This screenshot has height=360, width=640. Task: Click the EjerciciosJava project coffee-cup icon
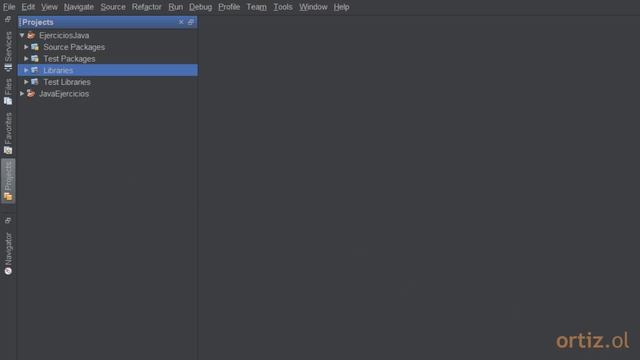(31, 36)
